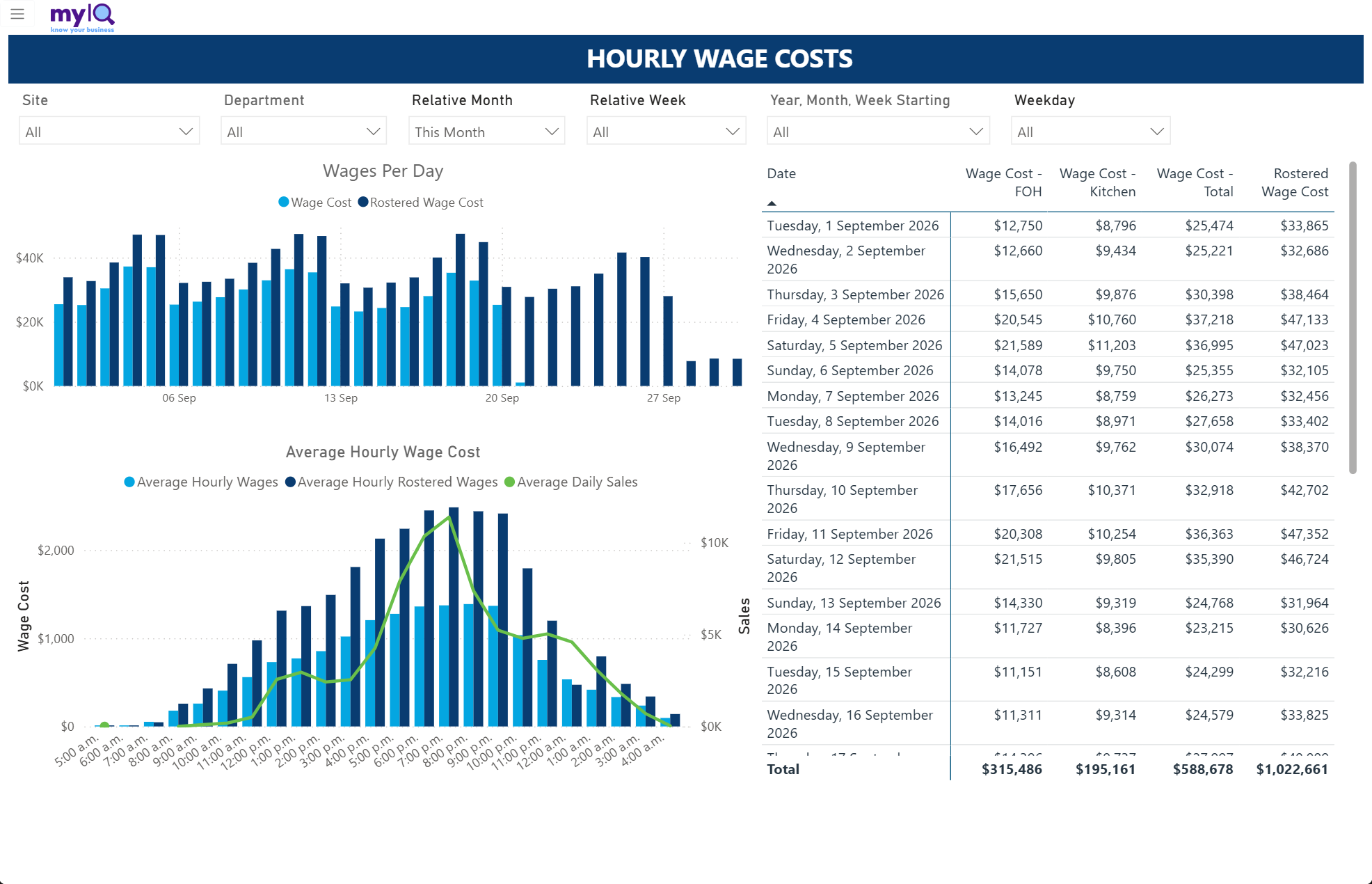Click Total wage value $36,995
Screen dimensions: 1372x884
pos(1209,345)
